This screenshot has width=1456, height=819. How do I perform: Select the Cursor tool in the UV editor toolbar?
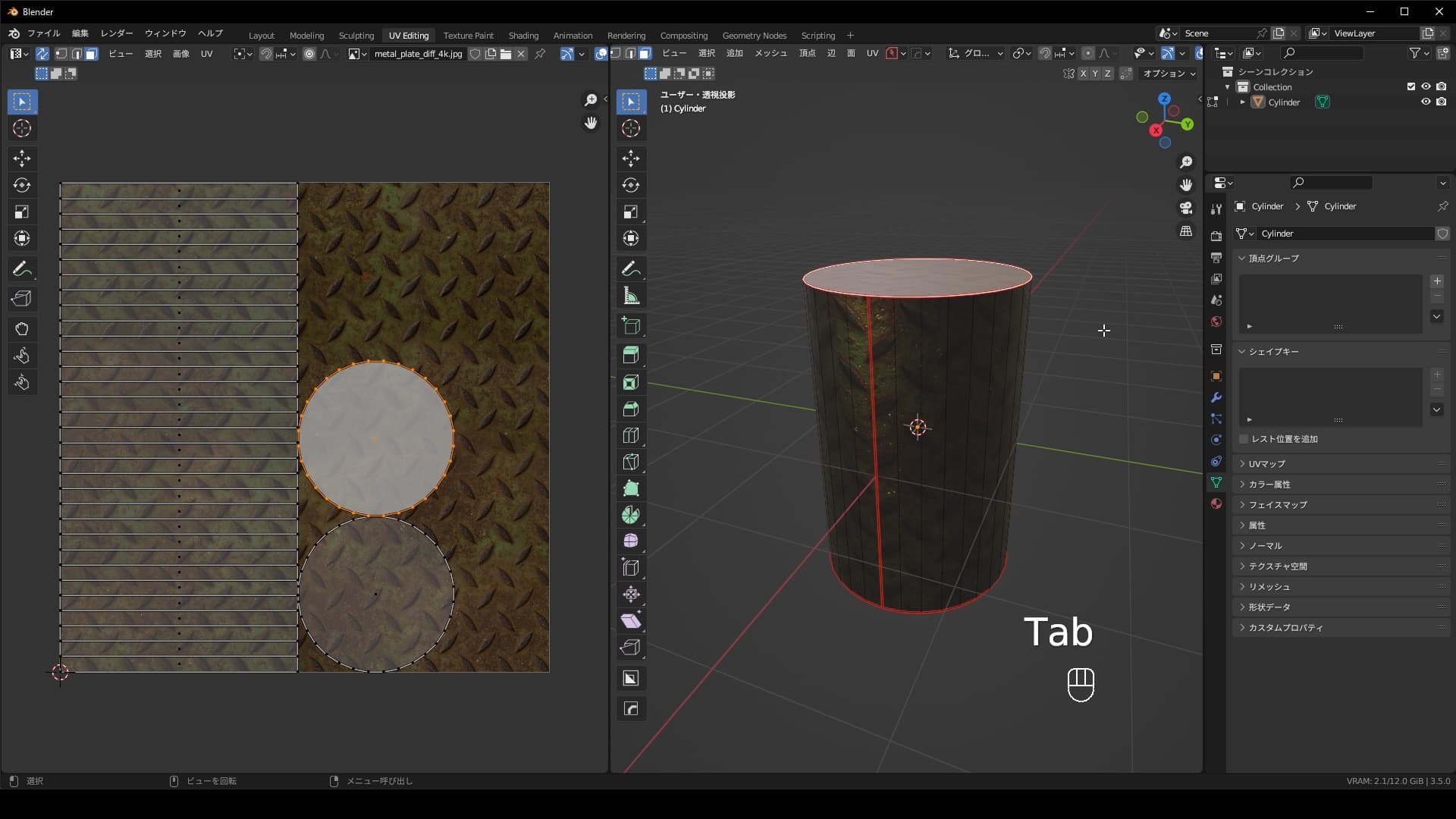point(22,129)
